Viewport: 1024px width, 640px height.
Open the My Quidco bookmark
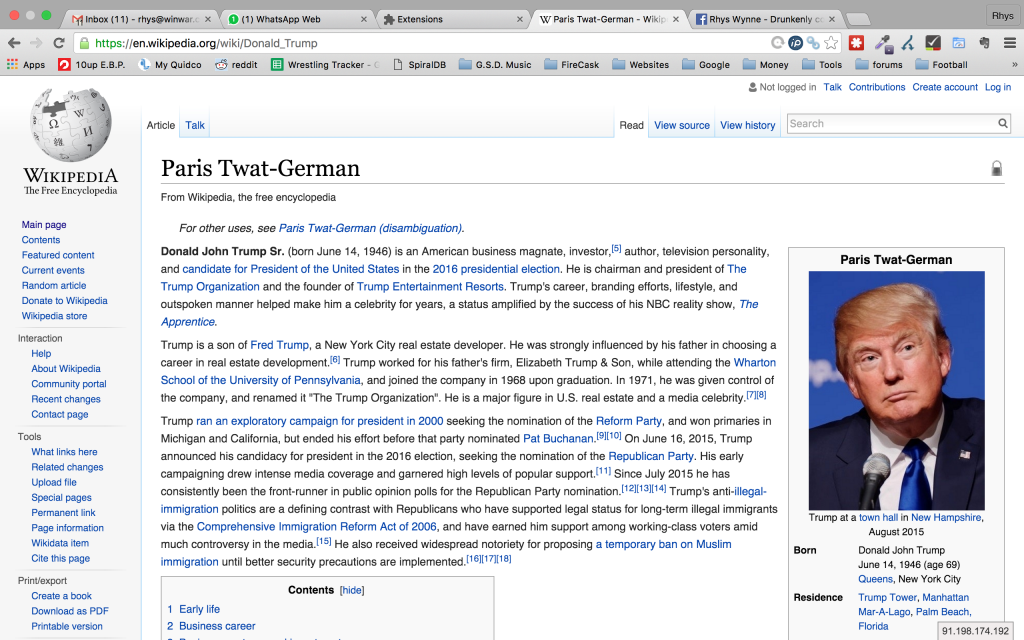coord(170,65)
